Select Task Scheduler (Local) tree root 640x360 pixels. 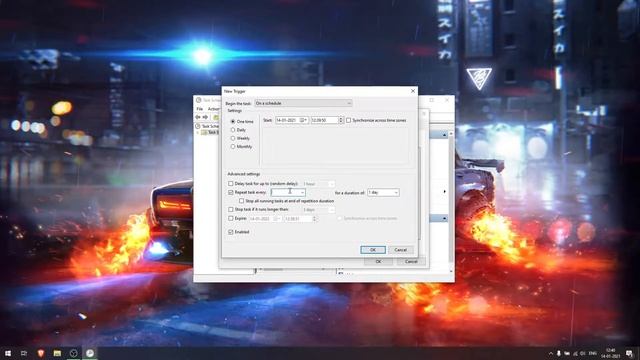tap(208, 127)
